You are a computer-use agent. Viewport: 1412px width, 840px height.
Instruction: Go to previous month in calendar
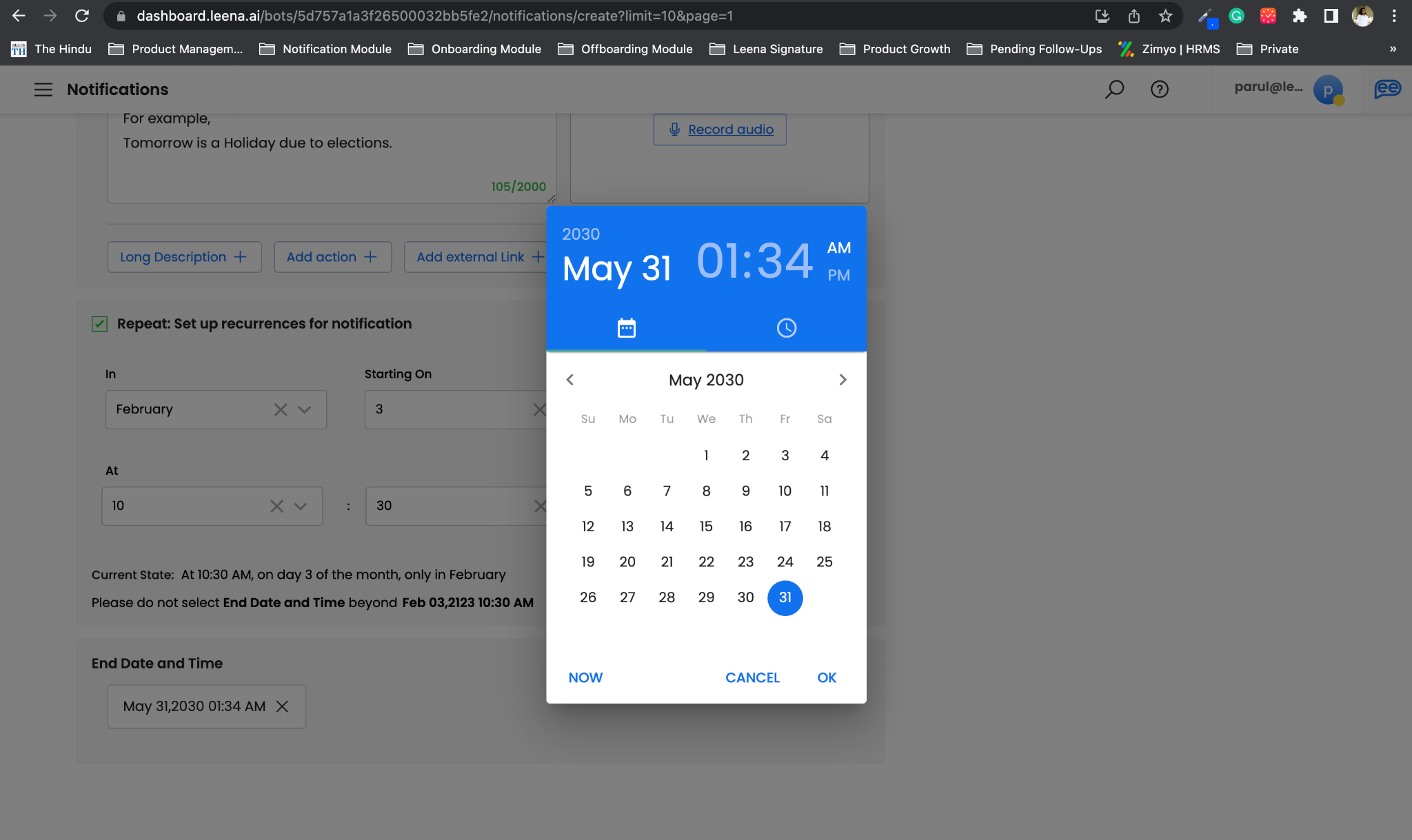pos(570,380)
